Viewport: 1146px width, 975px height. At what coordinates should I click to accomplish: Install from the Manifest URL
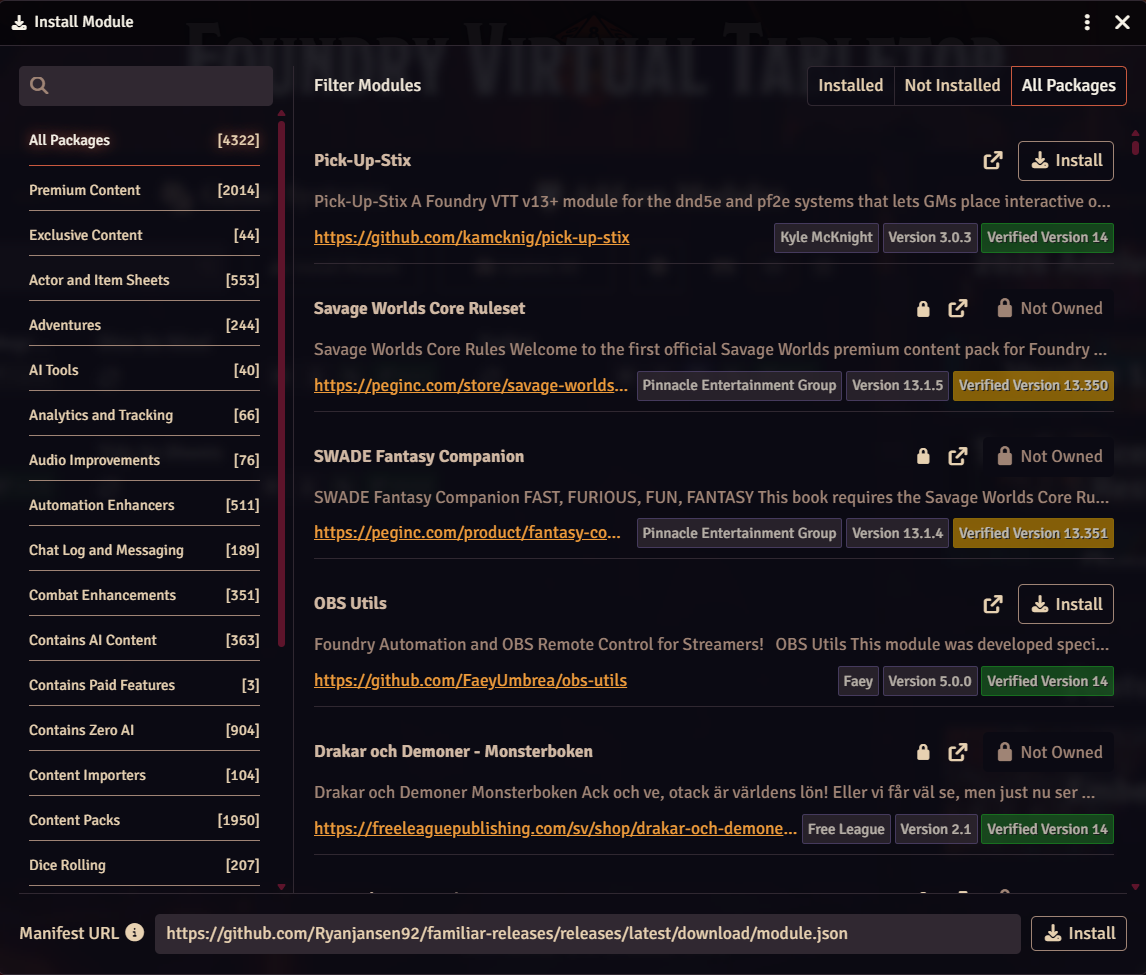click(x=1079, y=933)
